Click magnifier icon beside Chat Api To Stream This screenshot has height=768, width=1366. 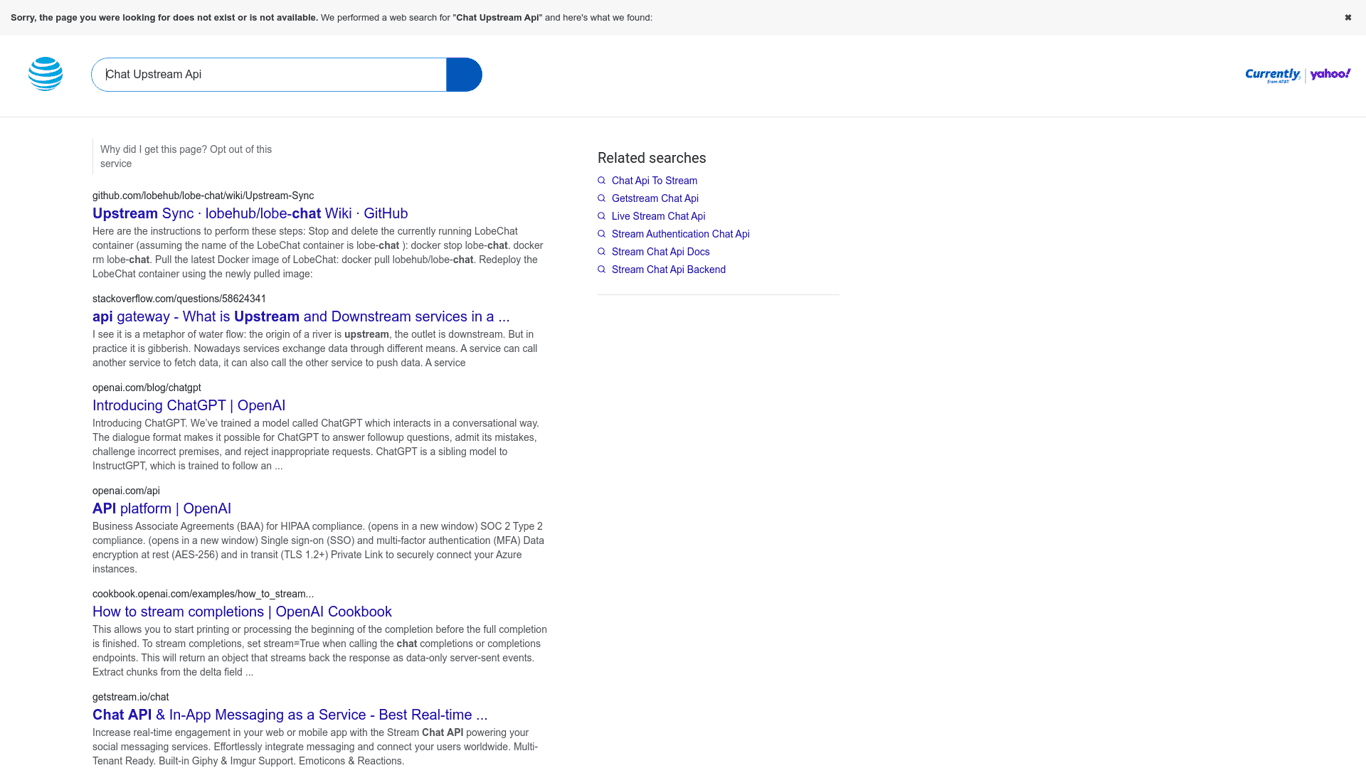pos(601,181)
